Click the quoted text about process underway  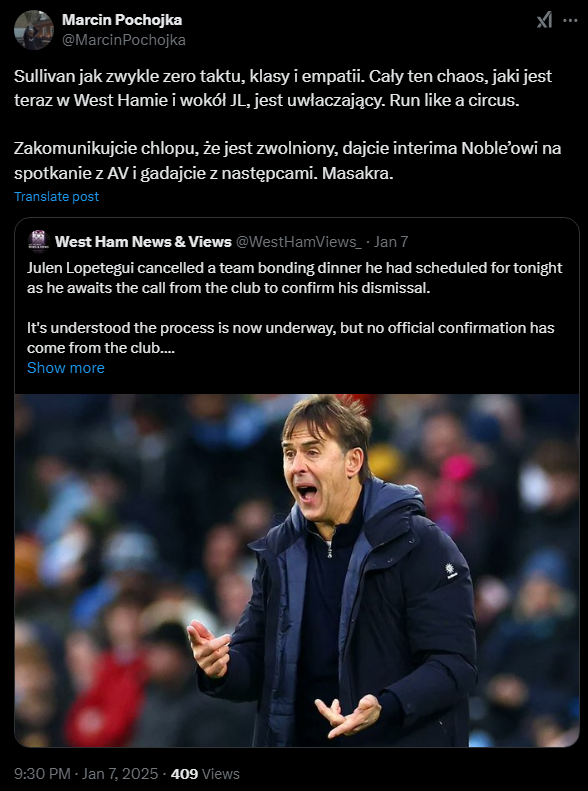[290, 338]
